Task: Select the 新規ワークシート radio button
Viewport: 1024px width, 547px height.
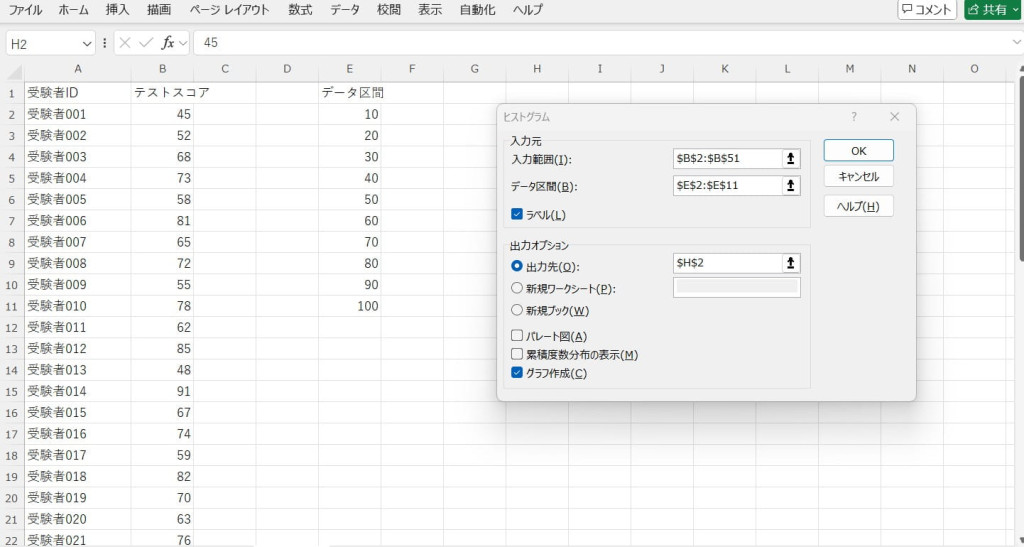Action: [x=517, y=288]
